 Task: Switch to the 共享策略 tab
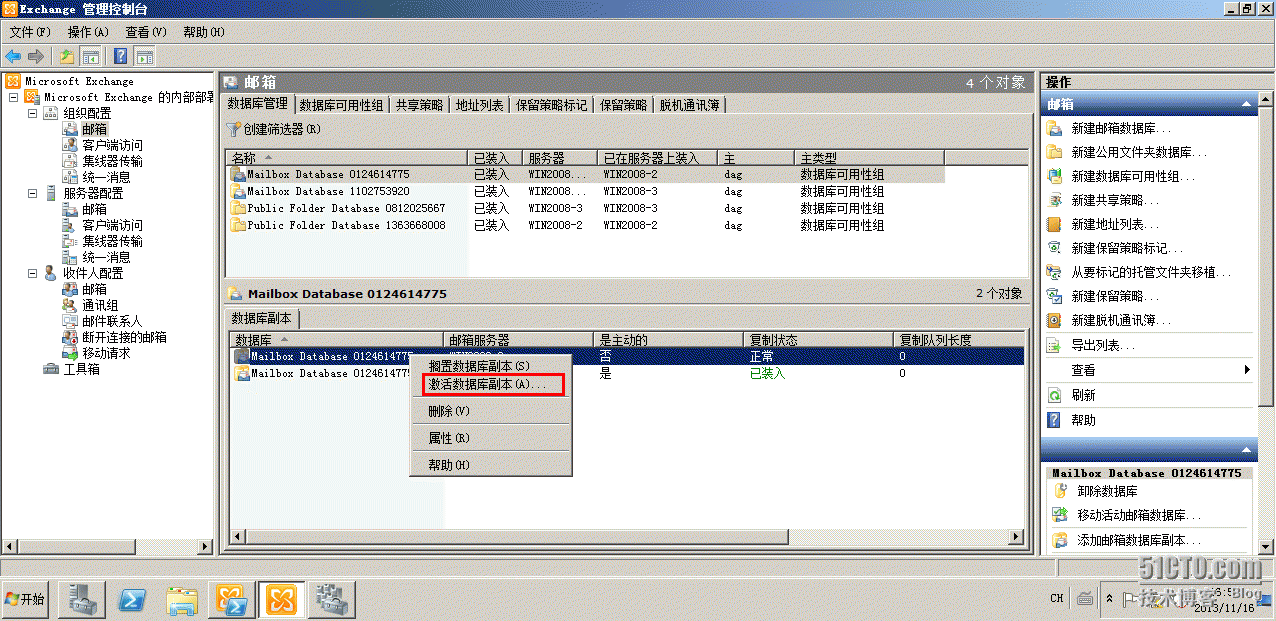click(419, 105)
